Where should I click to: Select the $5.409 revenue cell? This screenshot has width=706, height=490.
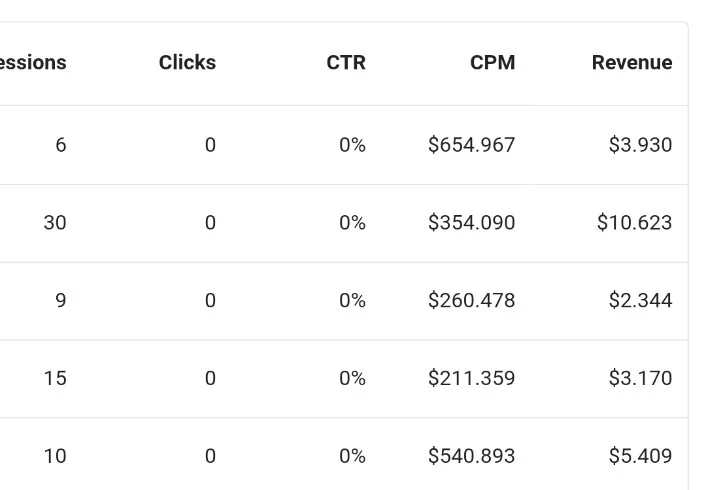[640, 456]
